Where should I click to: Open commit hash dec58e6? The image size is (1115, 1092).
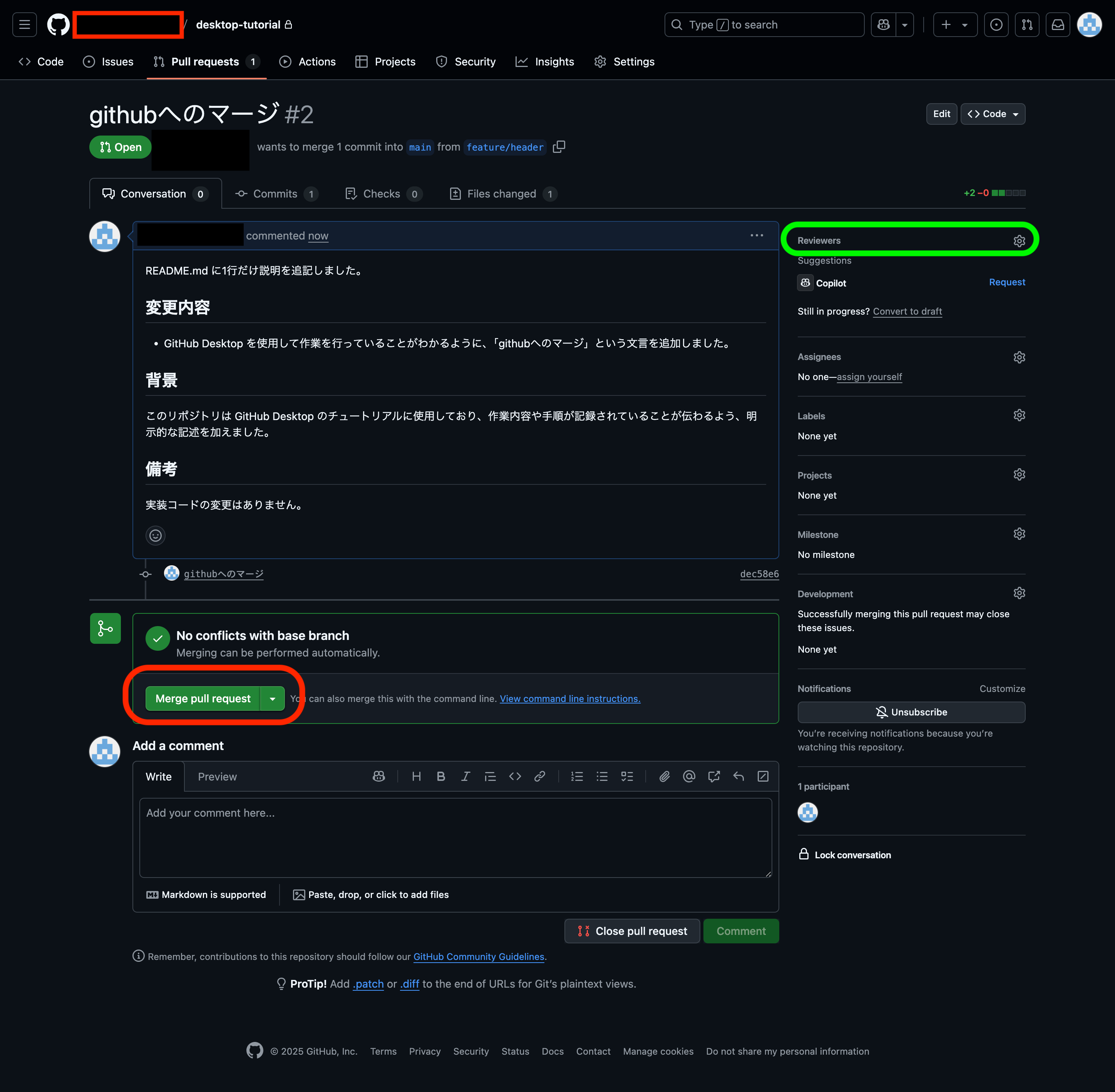point(759,574)
